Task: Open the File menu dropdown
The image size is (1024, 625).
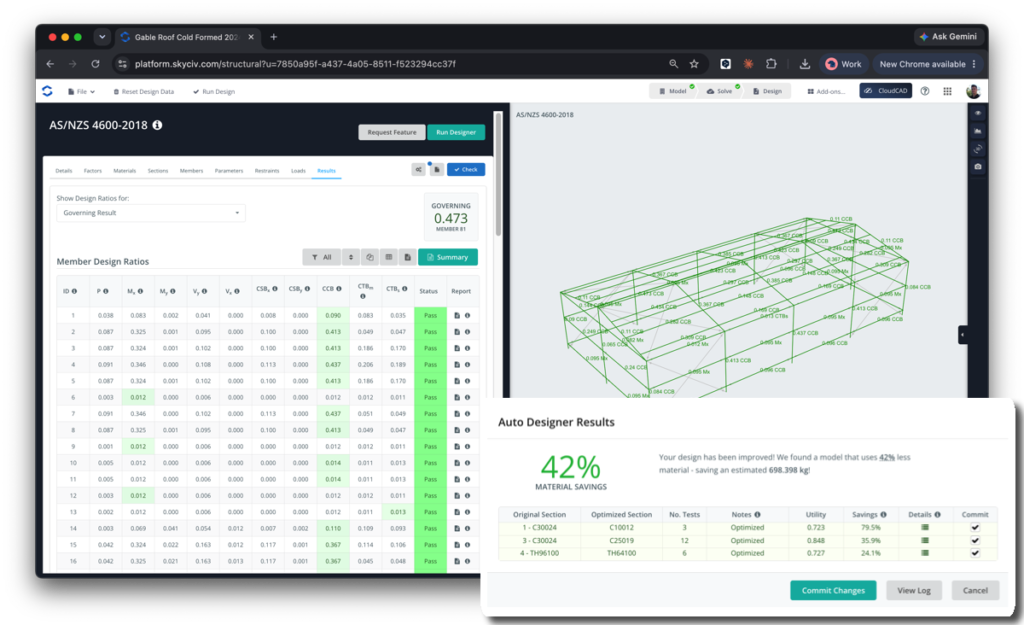Action: click(x=82, y=91)
